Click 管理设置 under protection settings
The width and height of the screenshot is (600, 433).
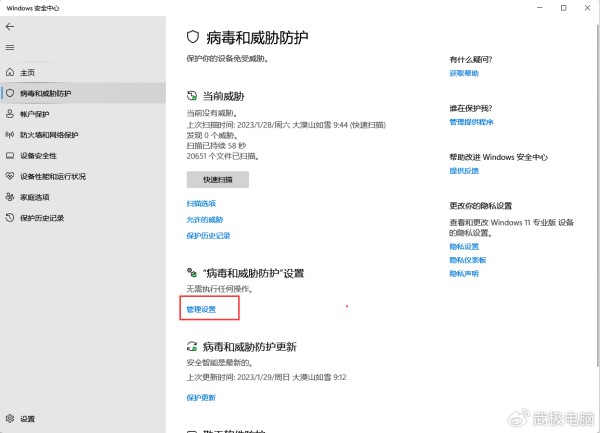click(x=201, y=309)
